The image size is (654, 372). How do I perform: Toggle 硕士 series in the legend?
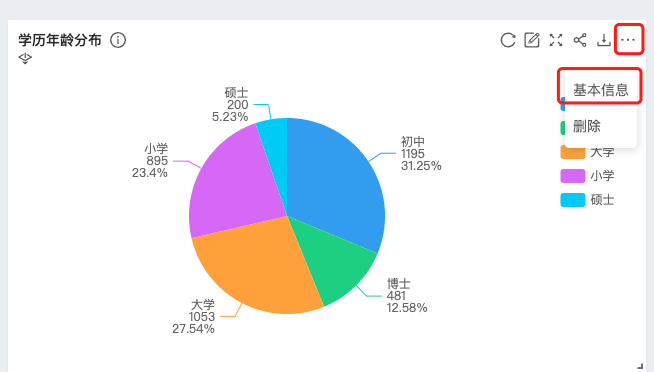(587, 200)
